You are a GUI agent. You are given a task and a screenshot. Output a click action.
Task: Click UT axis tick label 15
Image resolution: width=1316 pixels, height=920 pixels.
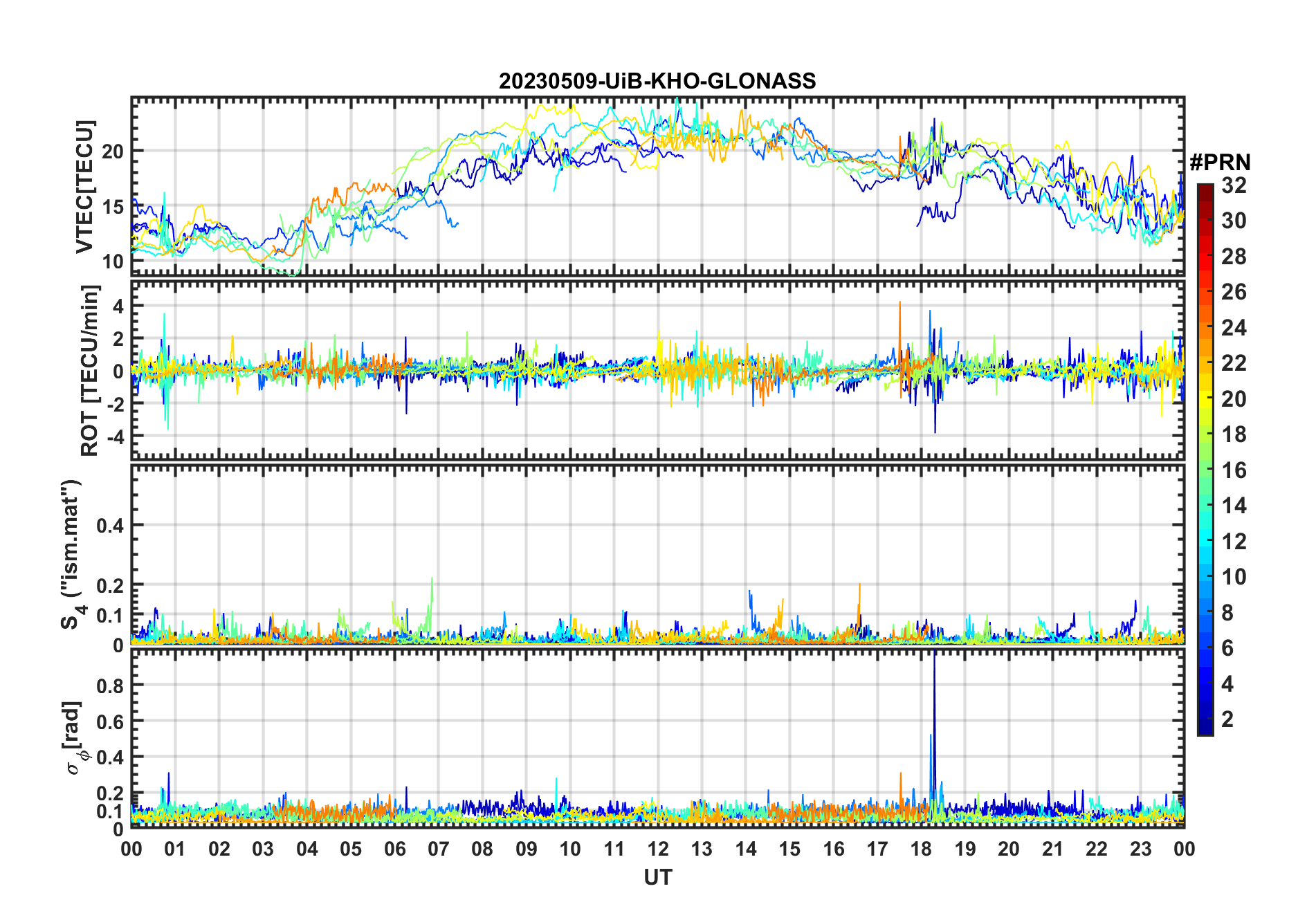[x=789, y=849]
